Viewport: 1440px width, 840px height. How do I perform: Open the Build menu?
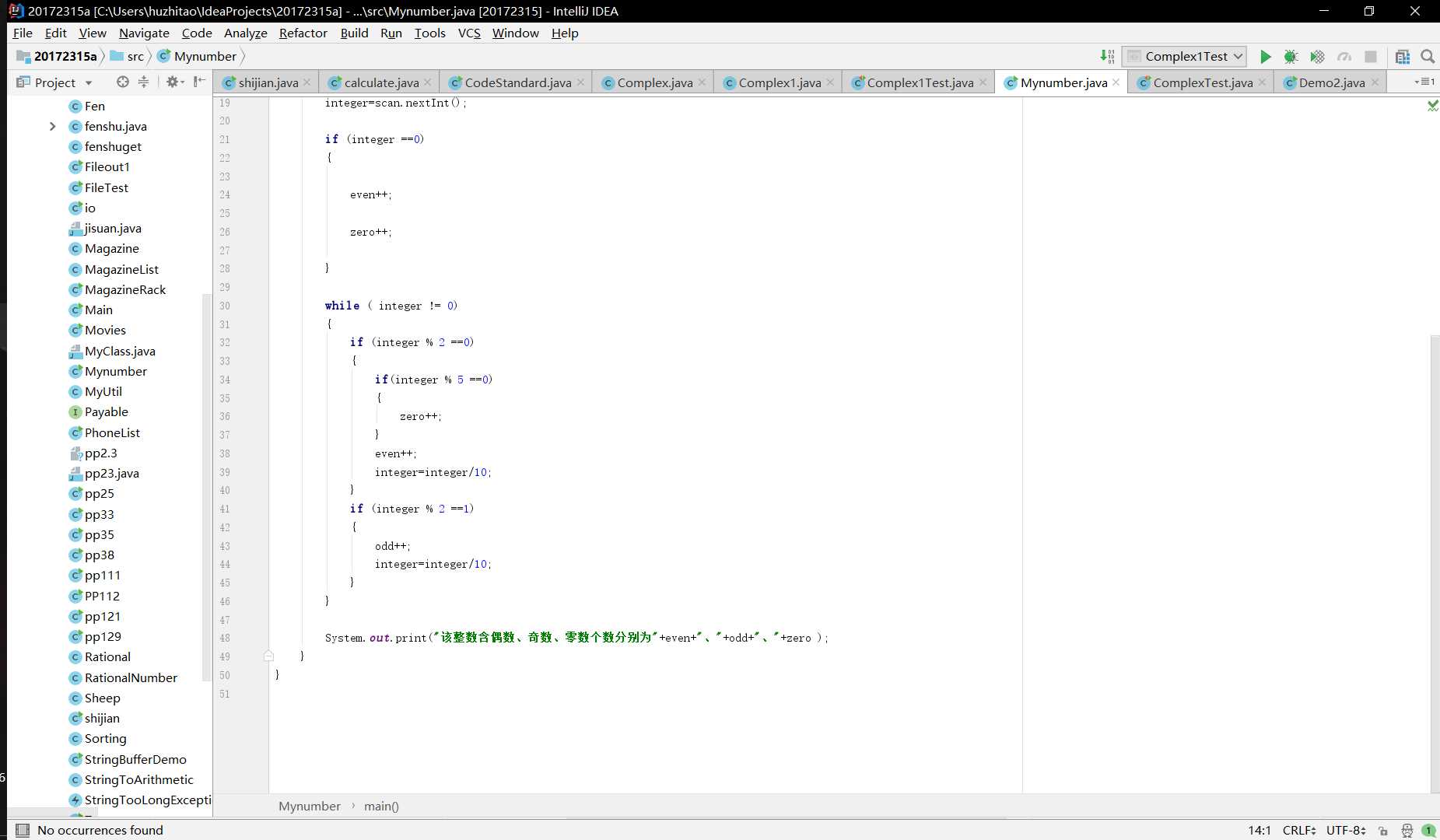pos(354,33)
